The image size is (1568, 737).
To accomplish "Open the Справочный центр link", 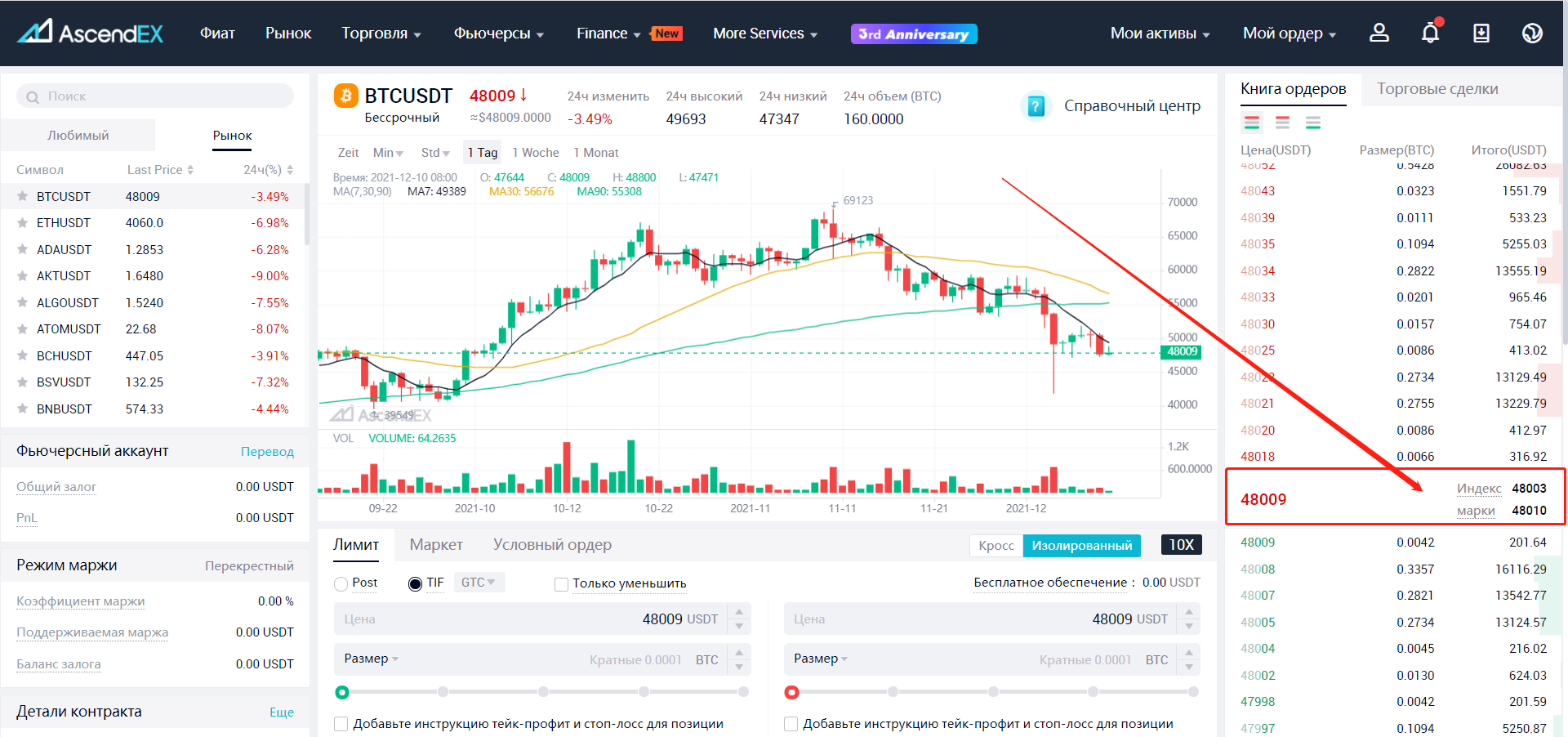I will point(1132,106).
